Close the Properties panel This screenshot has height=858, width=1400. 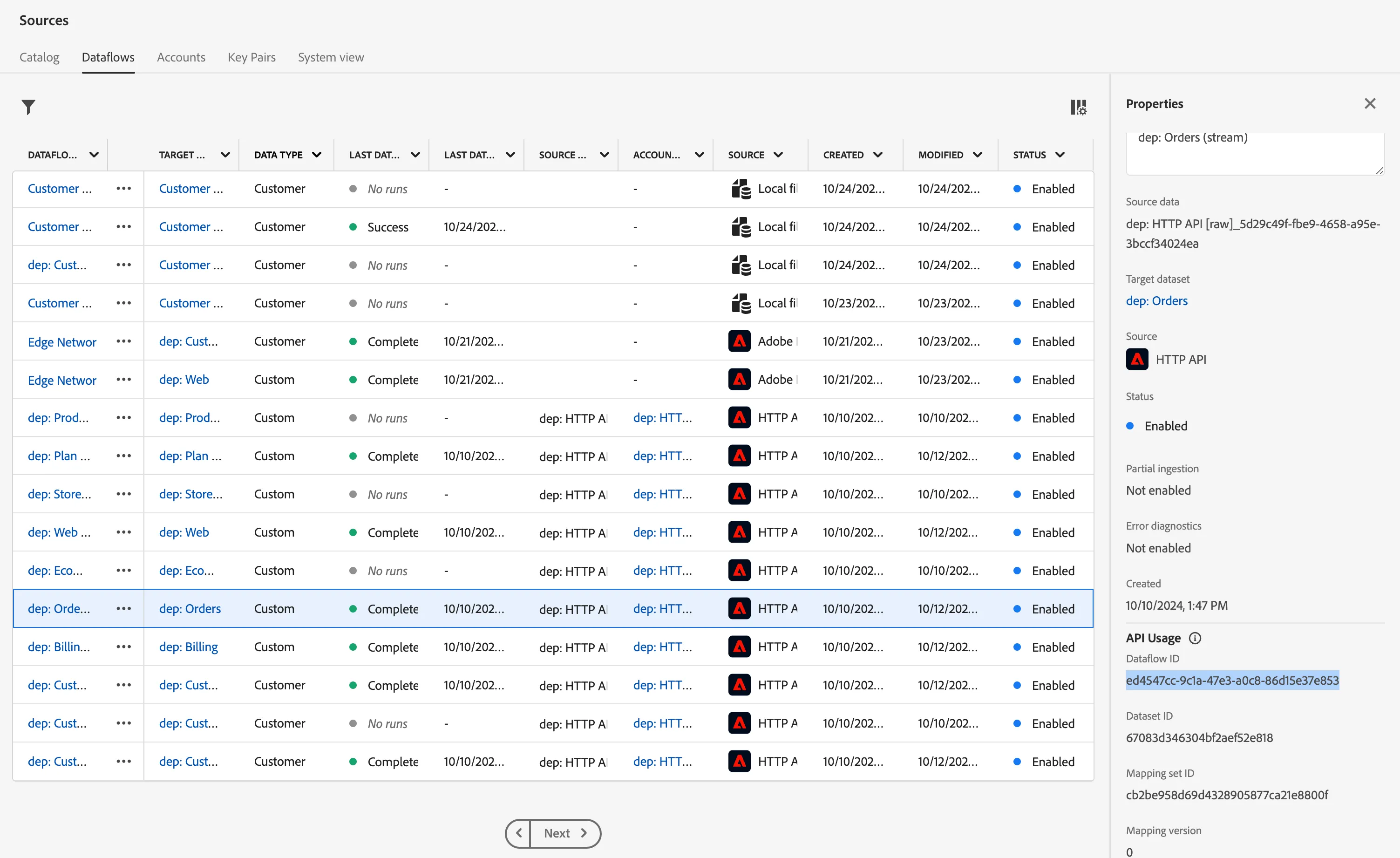pyautogui.click(x=1370, y=103)
